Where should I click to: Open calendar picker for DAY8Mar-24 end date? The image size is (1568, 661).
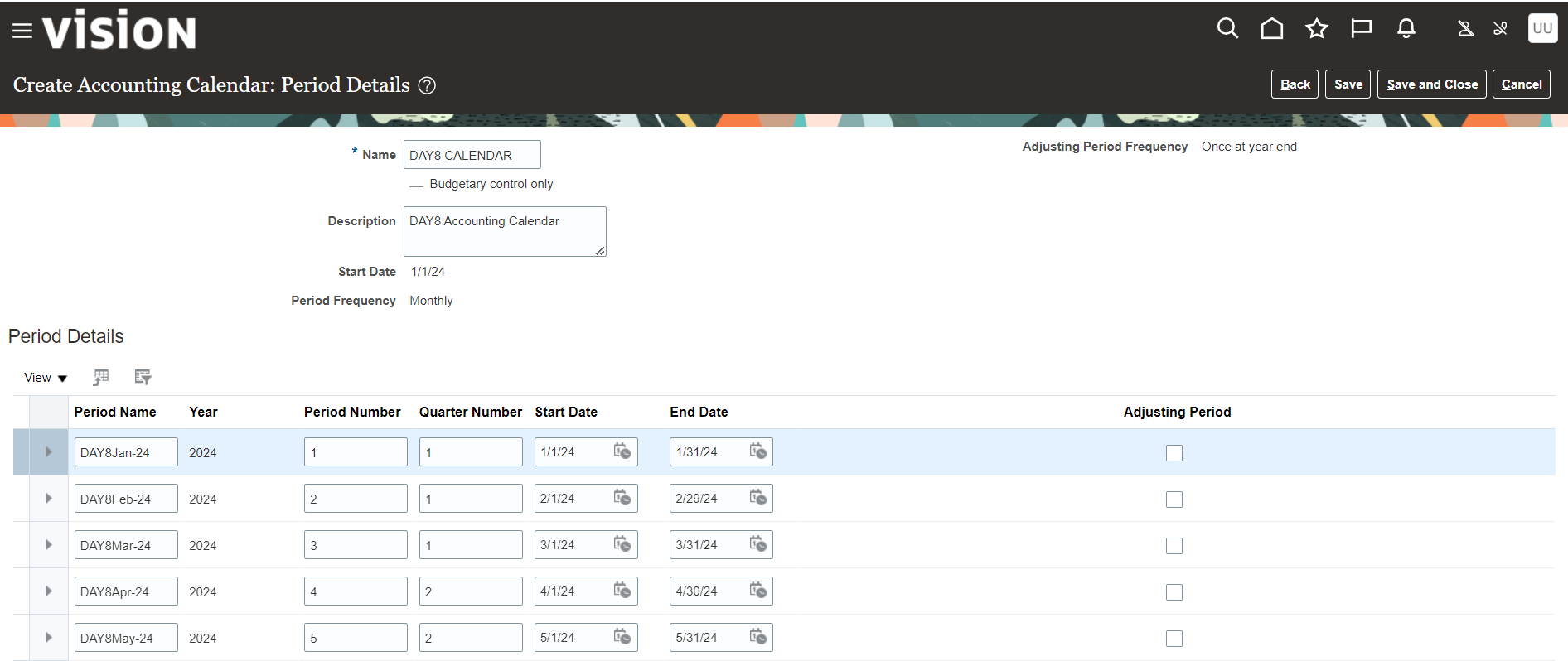click(x=758, y=544)
